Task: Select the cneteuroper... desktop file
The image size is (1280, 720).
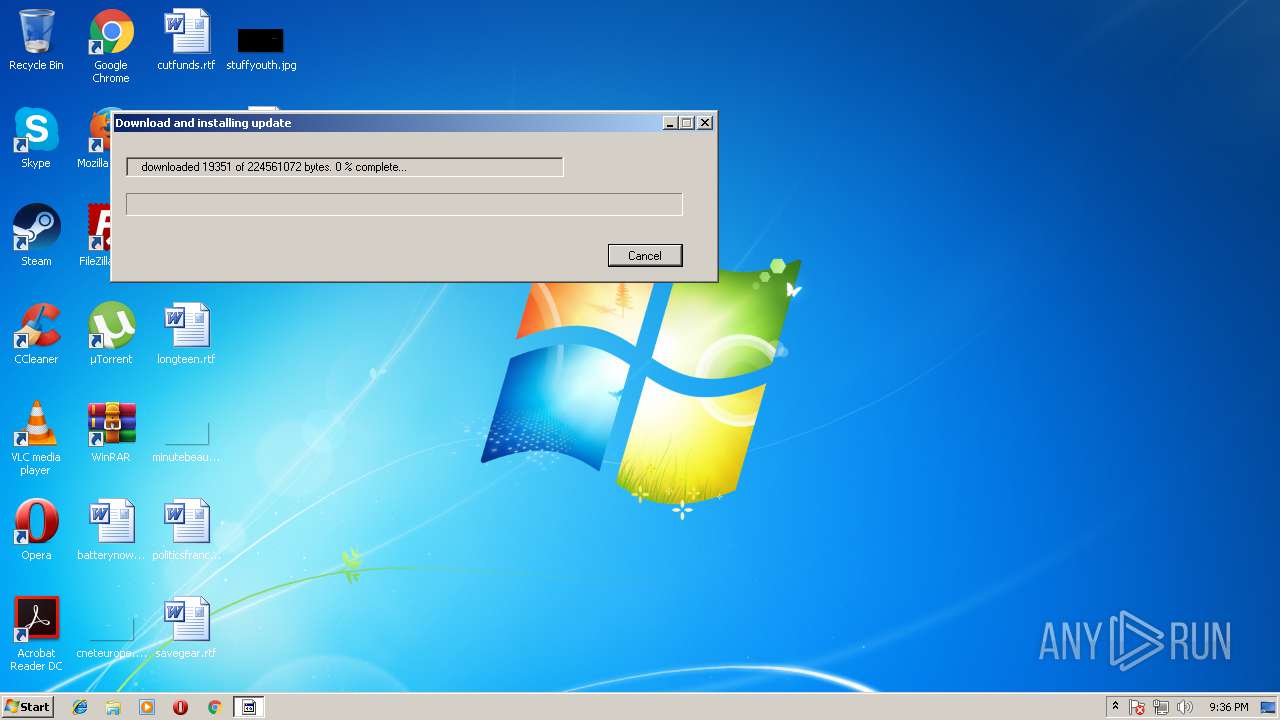Action: 111,636
